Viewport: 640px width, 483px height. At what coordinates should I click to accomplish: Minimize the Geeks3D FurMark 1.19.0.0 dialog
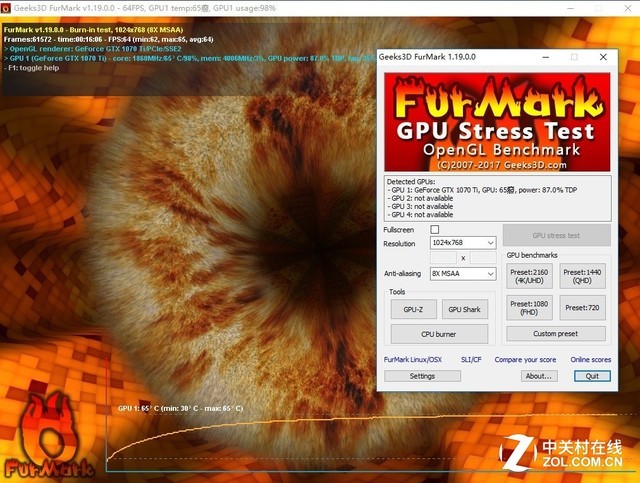tap(545, 57)
